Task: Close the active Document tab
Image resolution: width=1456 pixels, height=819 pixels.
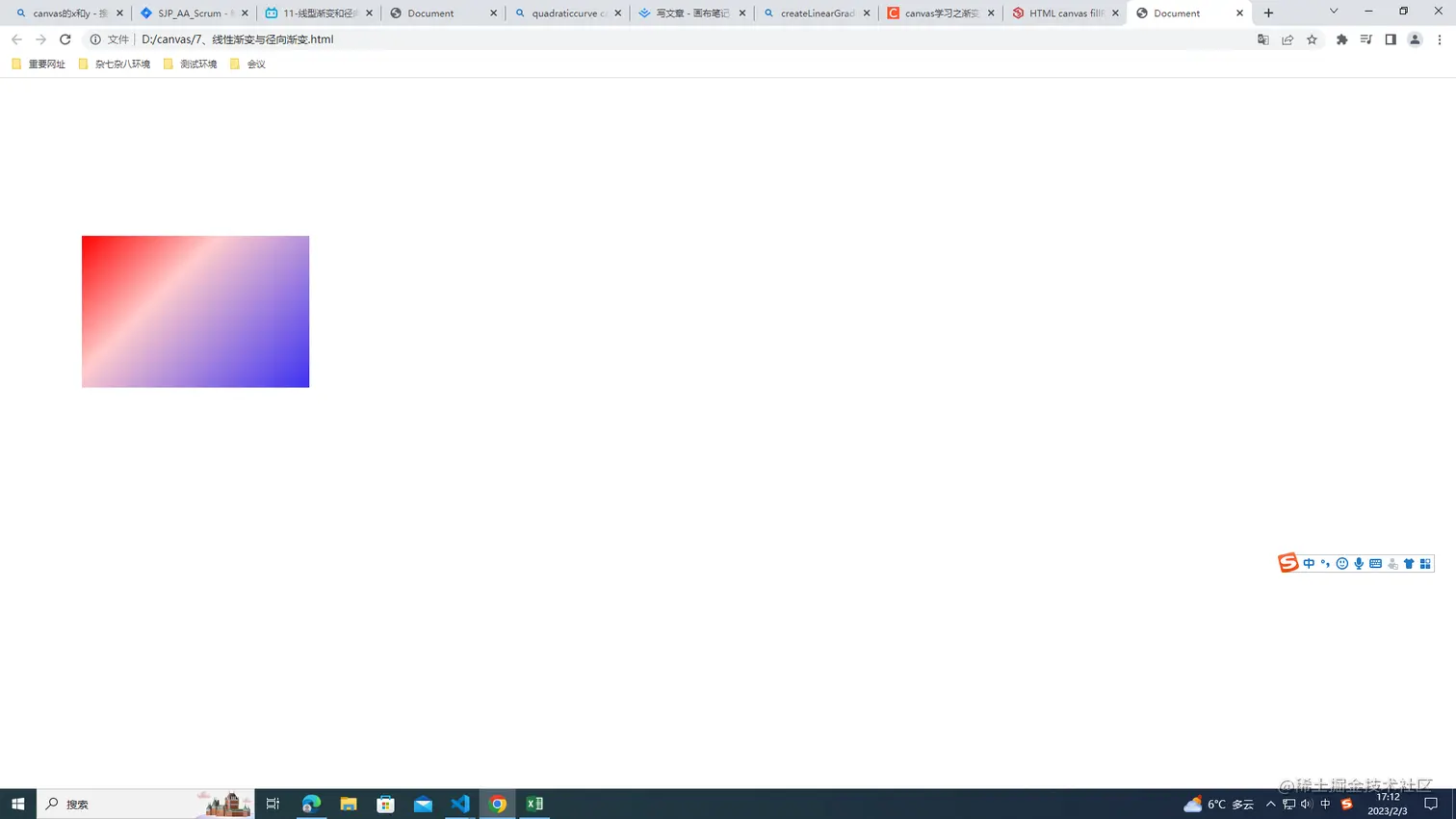Action: 1239,13
